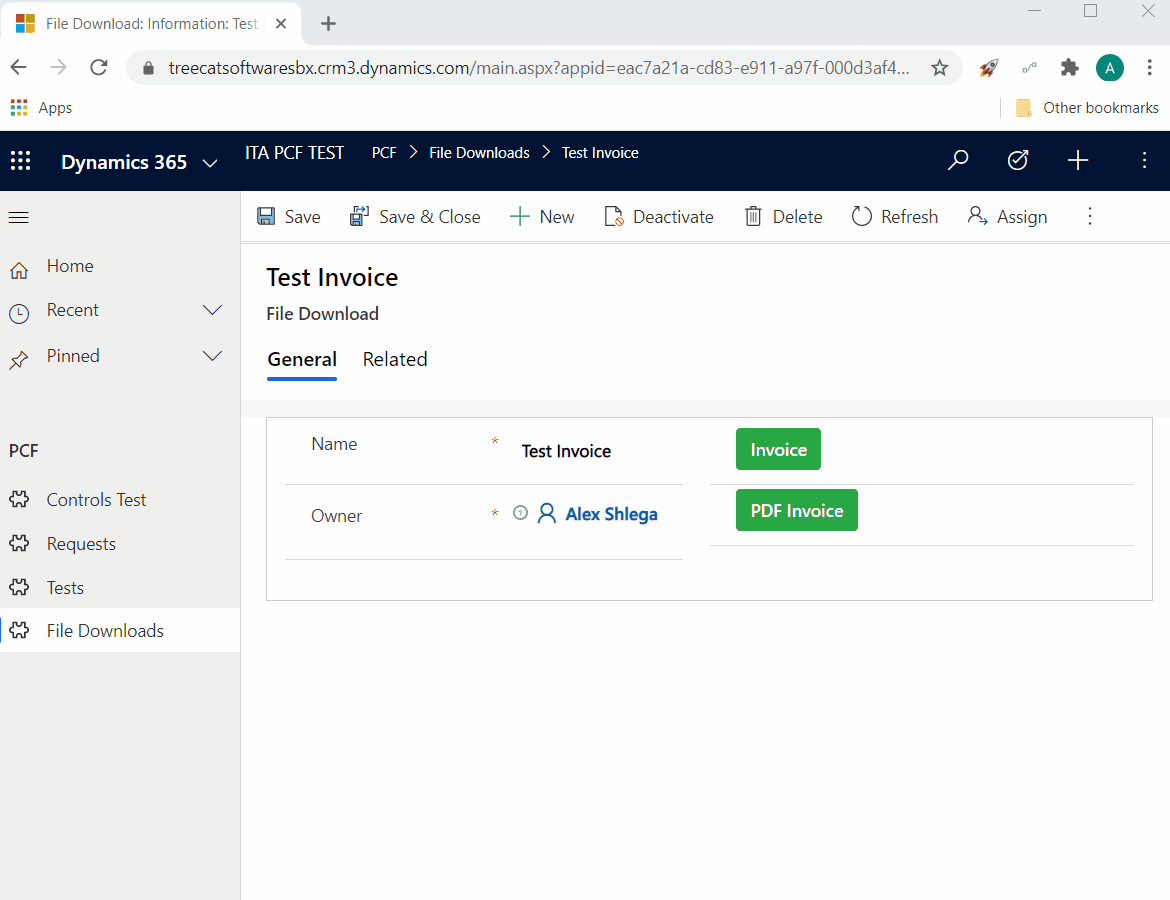Open Other bookmarks folder
The image size is (1170, 900).
click(x=1087, y=107)
